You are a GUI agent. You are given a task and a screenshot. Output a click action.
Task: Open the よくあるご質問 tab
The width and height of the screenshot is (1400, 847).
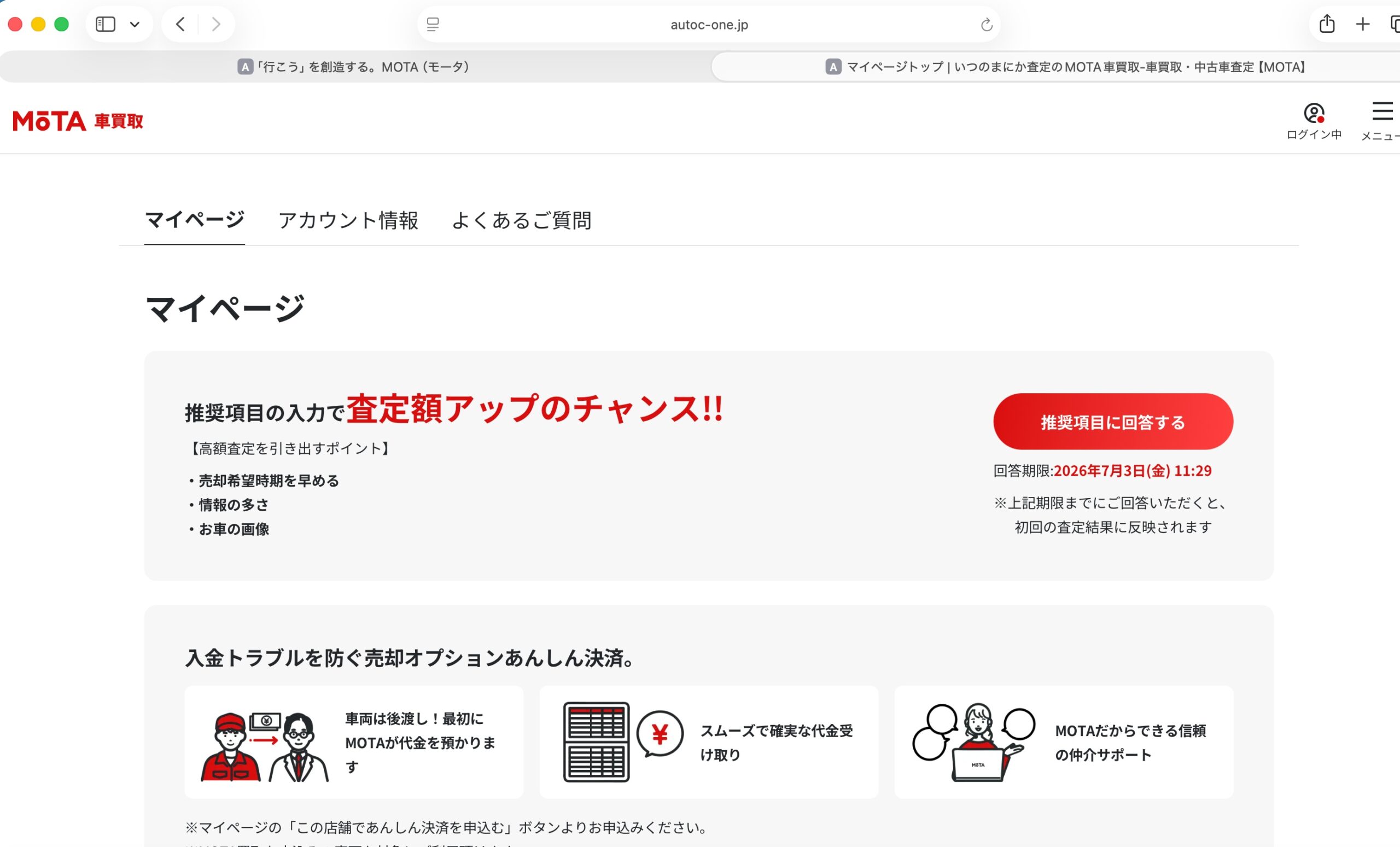[x=522, y=220]
